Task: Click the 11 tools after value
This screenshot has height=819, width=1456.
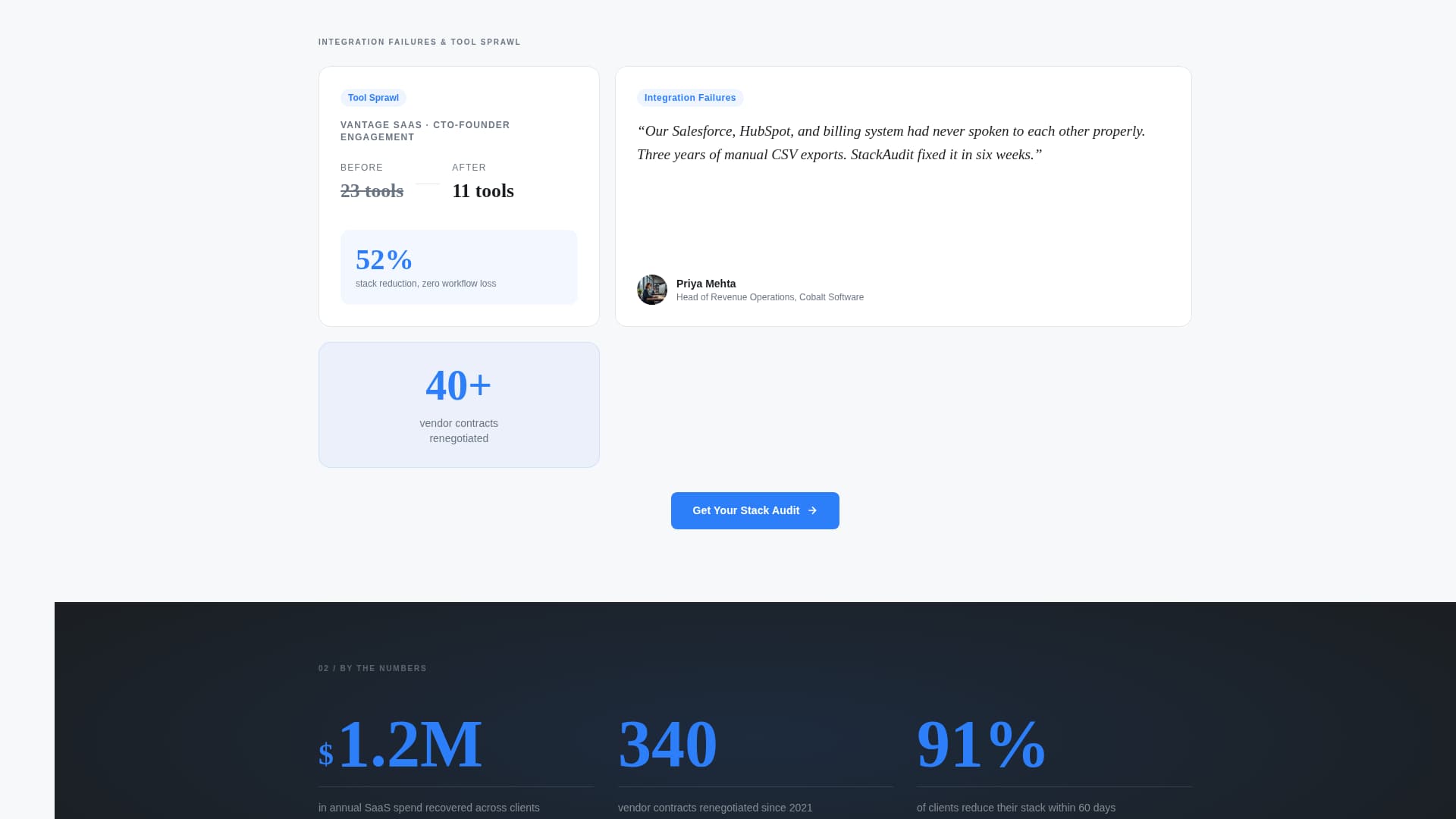Action: (482, 191)
